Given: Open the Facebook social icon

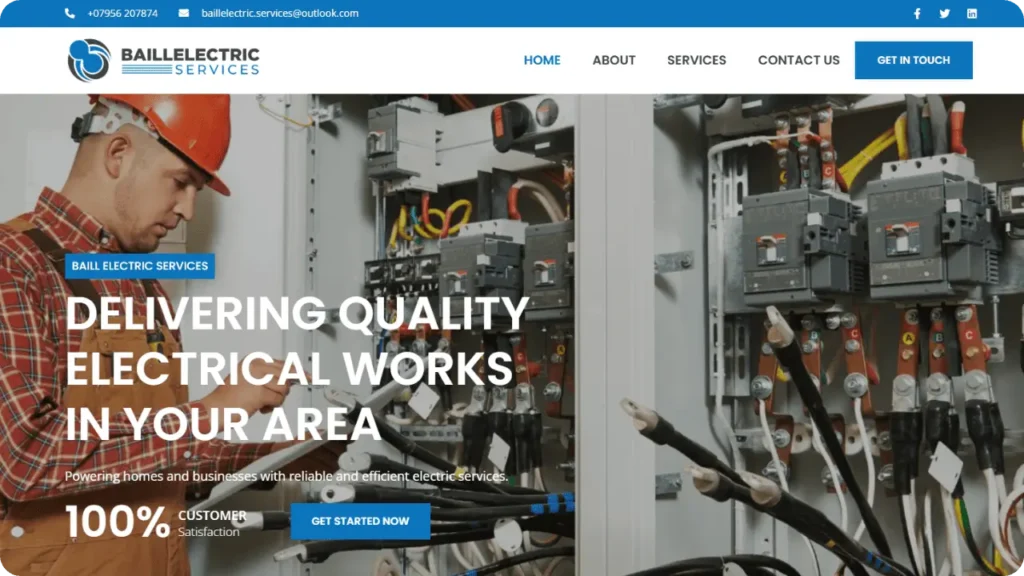Looking at the screenshot, I should 917,13.
